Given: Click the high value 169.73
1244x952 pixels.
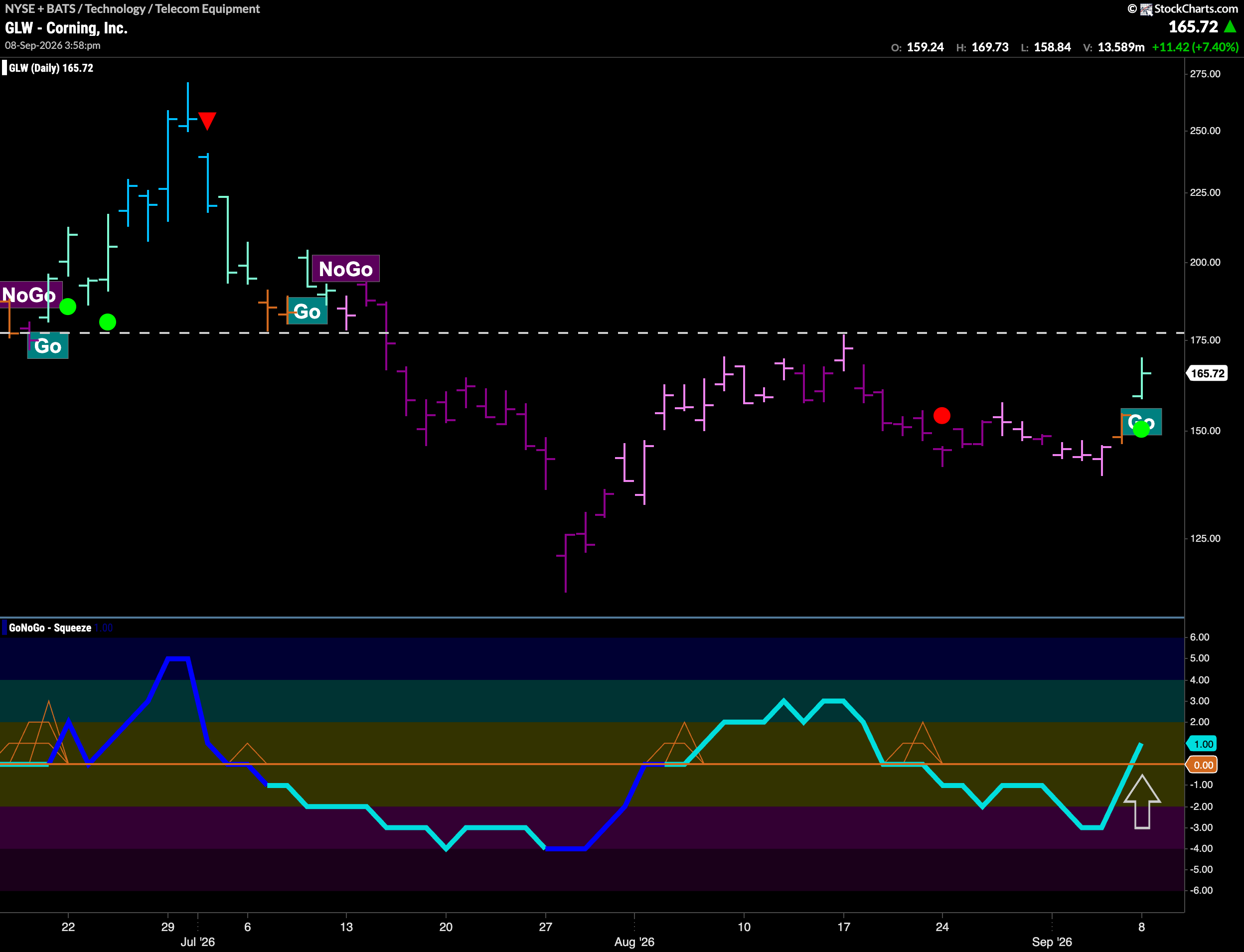Looking at the screenshot, I should coord(990,47).
